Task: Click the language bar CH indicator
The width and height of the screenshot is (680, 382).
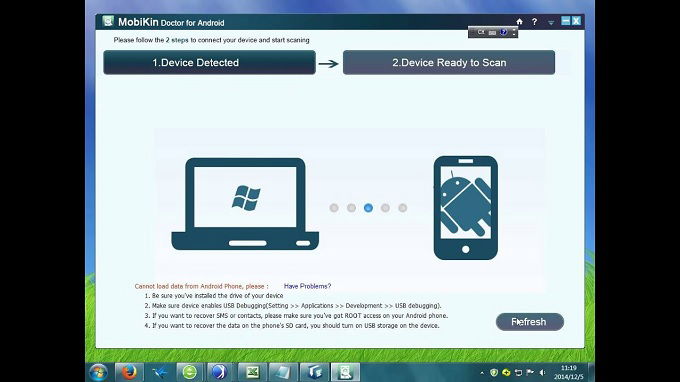Action: pyautogui.click(x=481, y=32)
